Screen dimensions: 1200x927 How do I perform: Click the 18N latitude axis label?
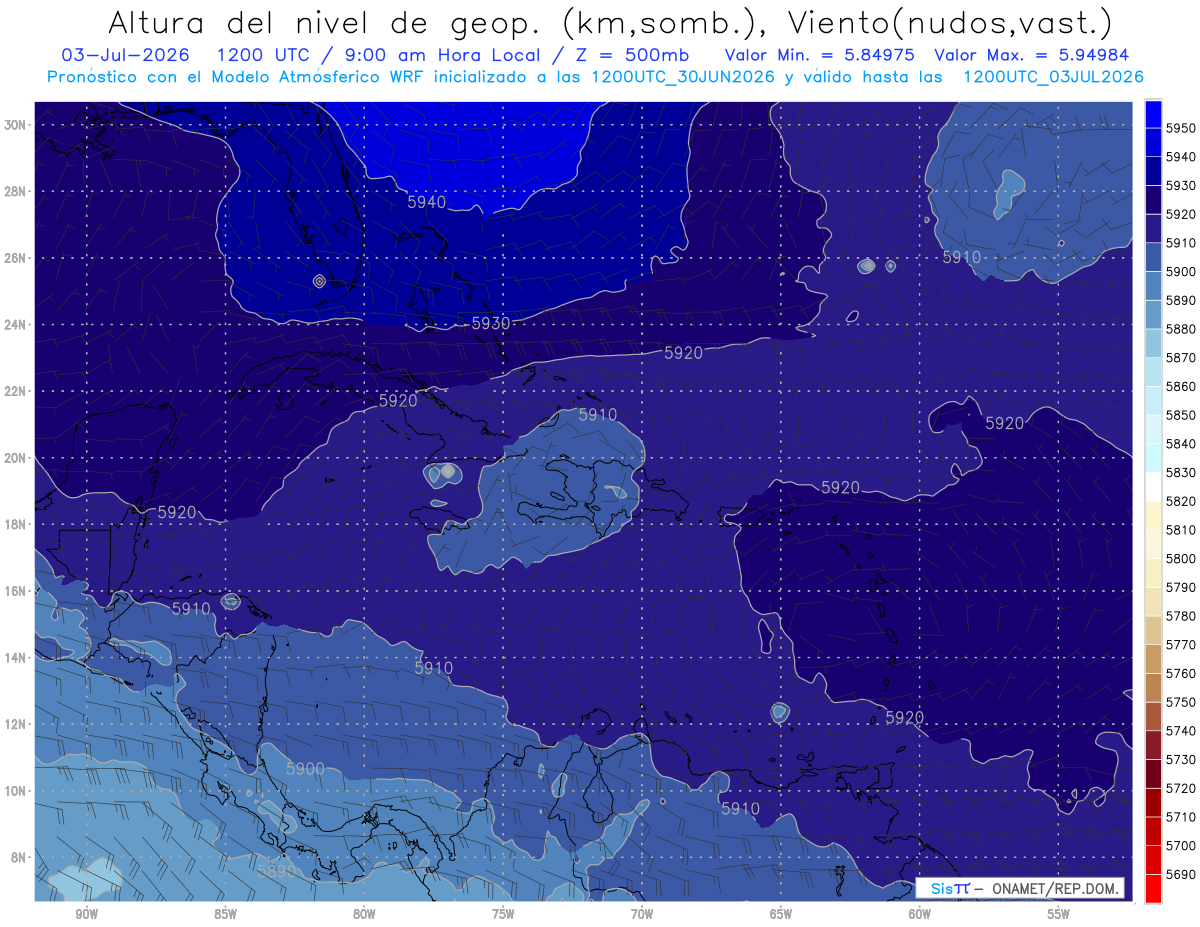click(15, 525)
